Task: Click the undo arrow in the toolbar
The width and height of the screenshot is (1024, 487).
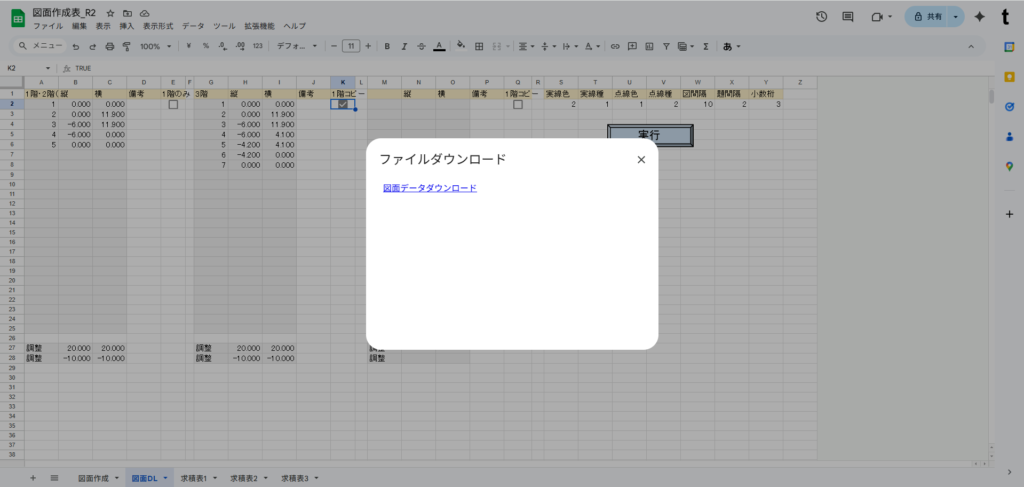Action: 76,46
